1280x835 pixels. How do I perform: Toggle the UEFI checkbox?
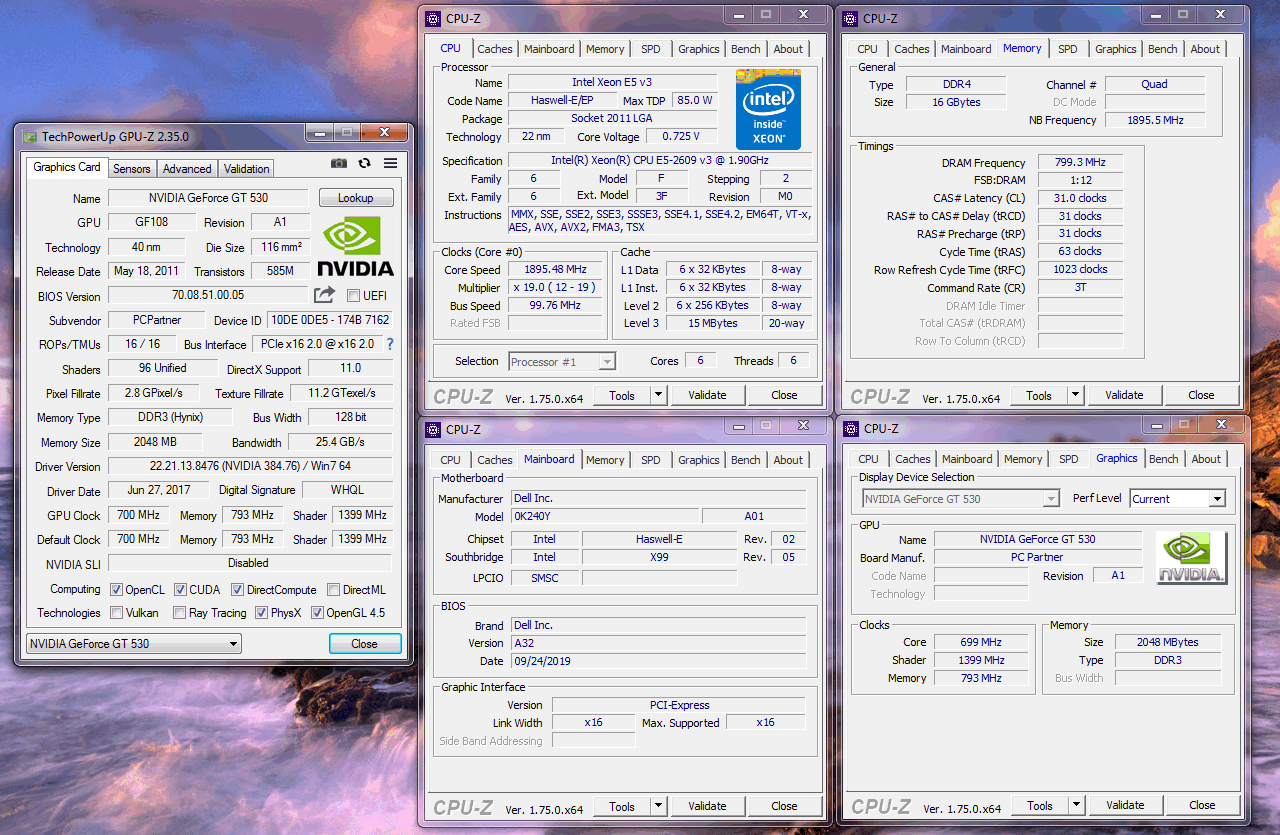coord(353,295)
